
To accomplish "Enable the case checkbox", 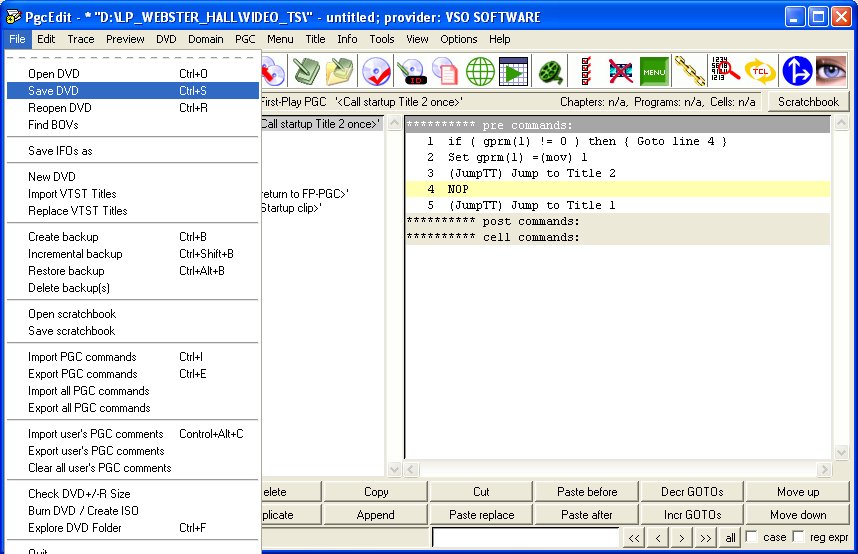I will 751,537.
